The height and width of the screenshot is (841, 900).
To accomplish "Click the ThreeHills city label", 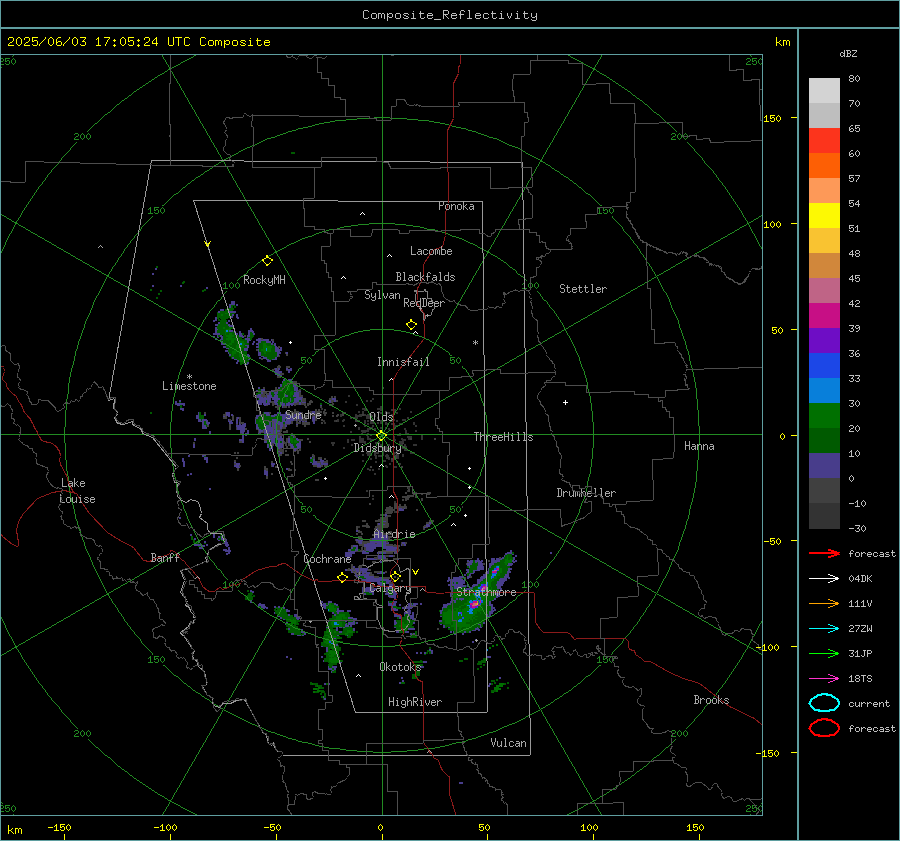I will click(x=503, y=437).
